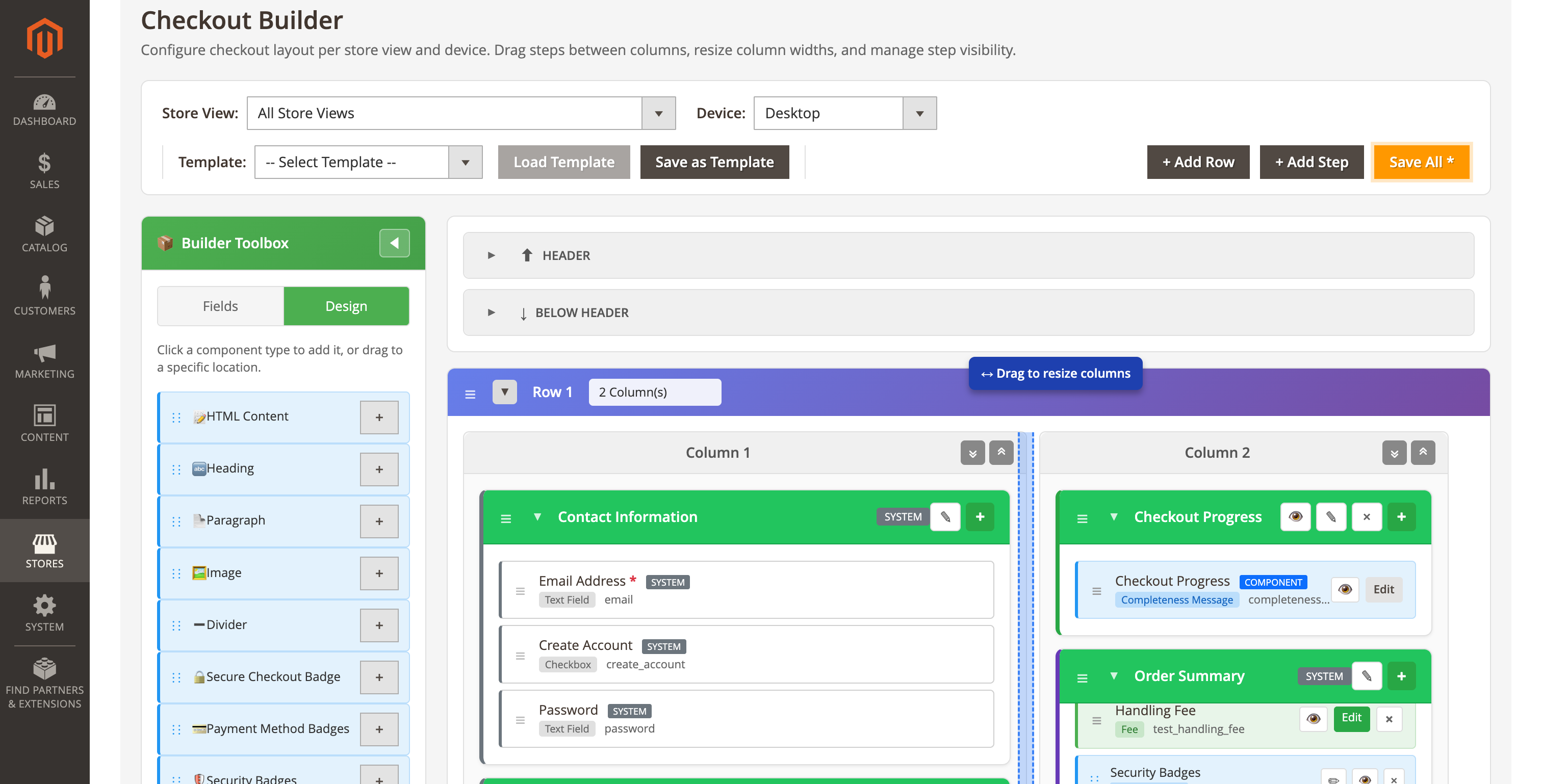Collapse the Builder Toolbox panel
The height and width of the screenshot is (784, 1542).
pyautogui.click(x=394, y=243)
